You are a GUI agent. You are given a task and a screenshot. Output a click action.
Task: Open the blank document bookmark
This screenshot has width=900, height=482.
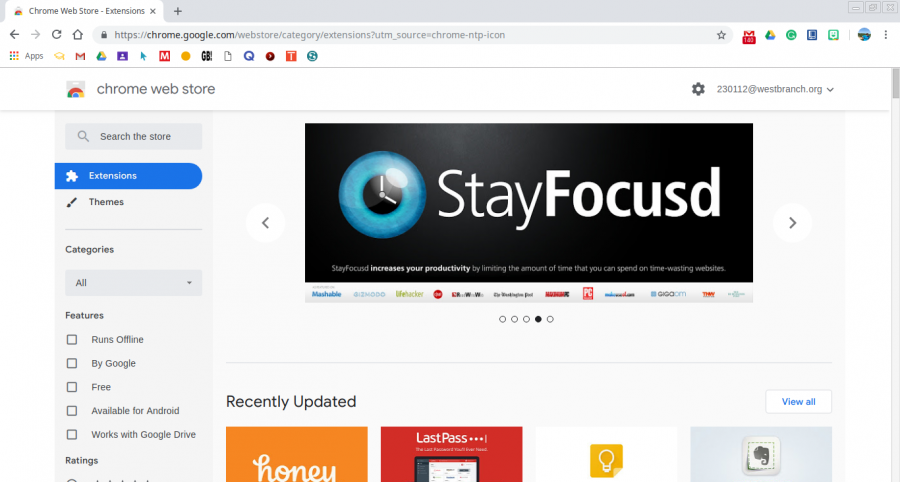coord(228,56)
